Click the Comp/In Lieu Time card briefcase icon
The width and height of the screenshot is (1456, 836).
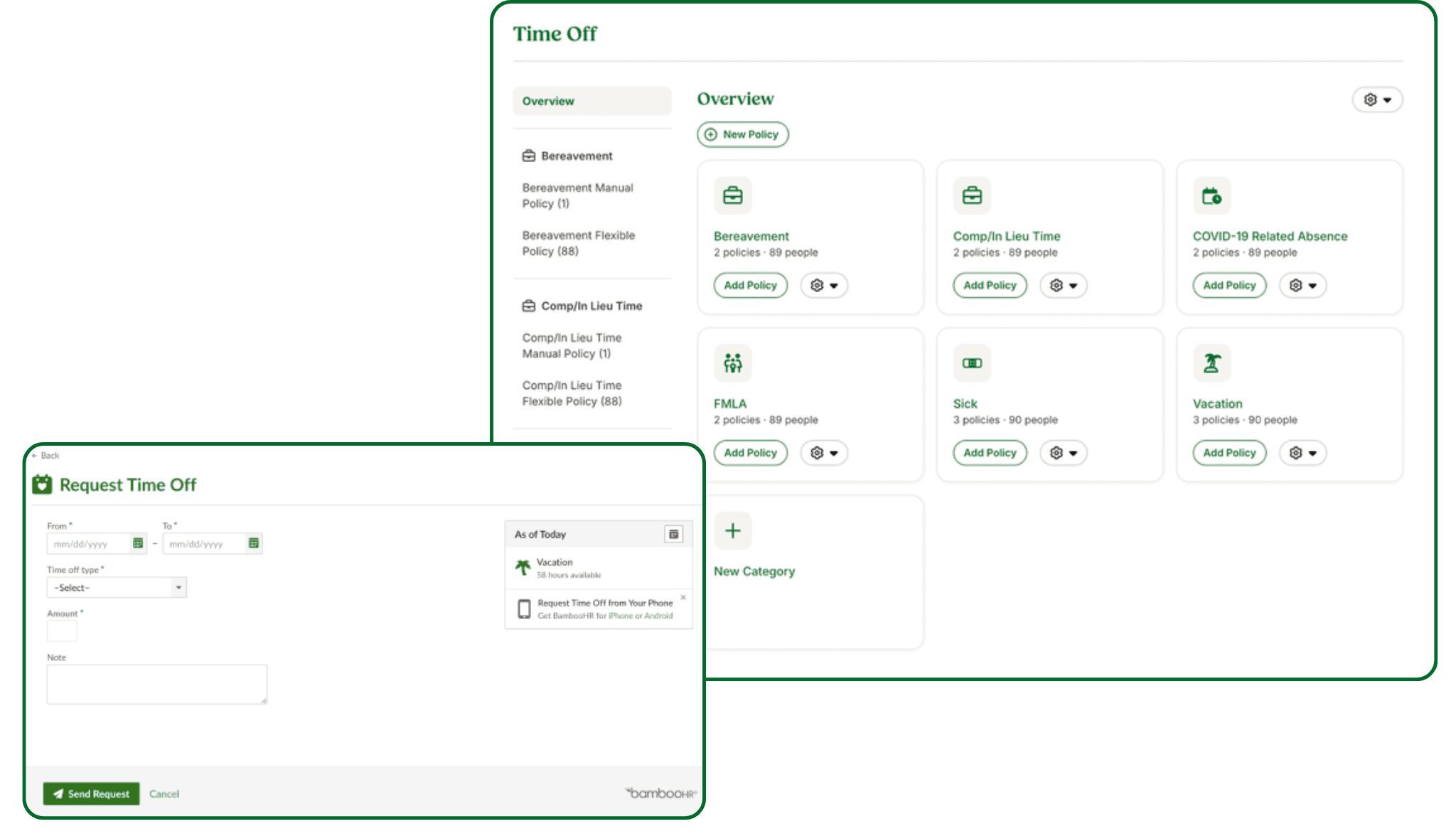[x=972, y=195]
